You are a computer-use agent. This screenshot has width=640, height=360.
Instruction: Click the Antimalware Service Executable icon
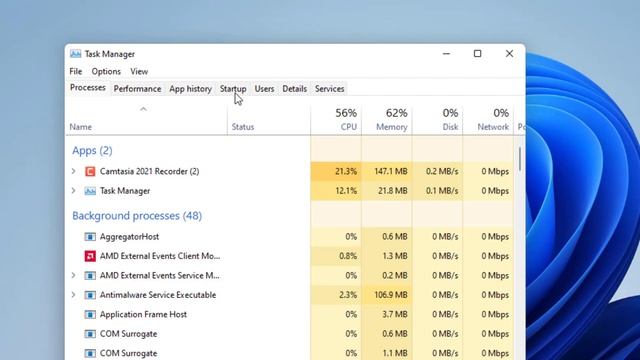pos(90,295)
